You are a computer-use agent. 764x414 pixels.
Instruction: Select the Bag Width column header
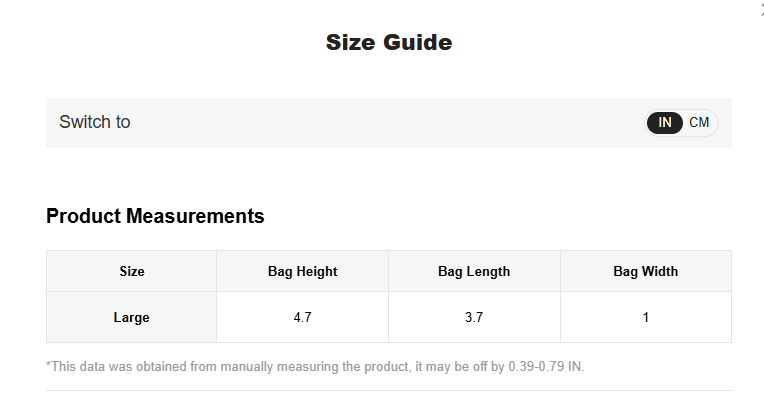pos(646,271)
